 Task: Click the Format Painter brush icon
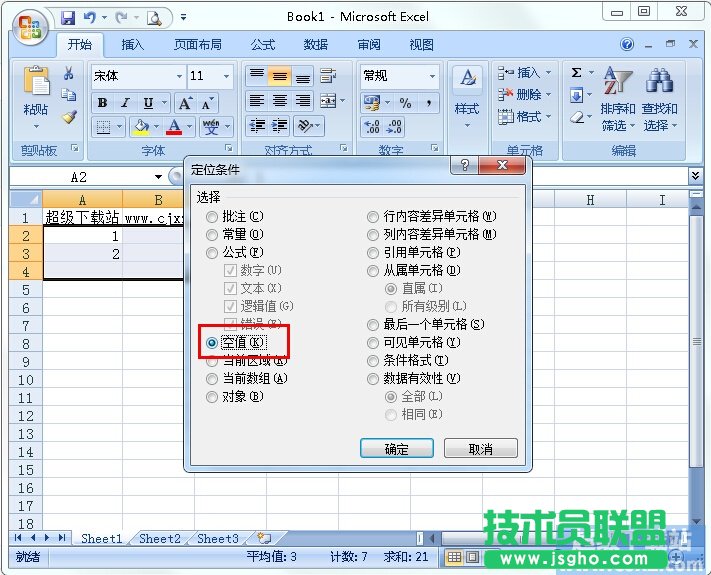tap(69, 117)
